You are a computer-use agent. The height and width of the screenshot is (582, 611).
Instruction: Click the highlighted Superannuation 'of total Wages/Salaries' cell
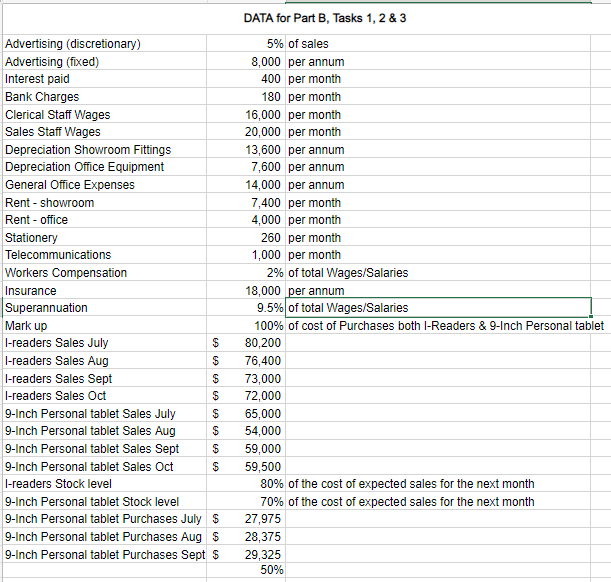438,308
